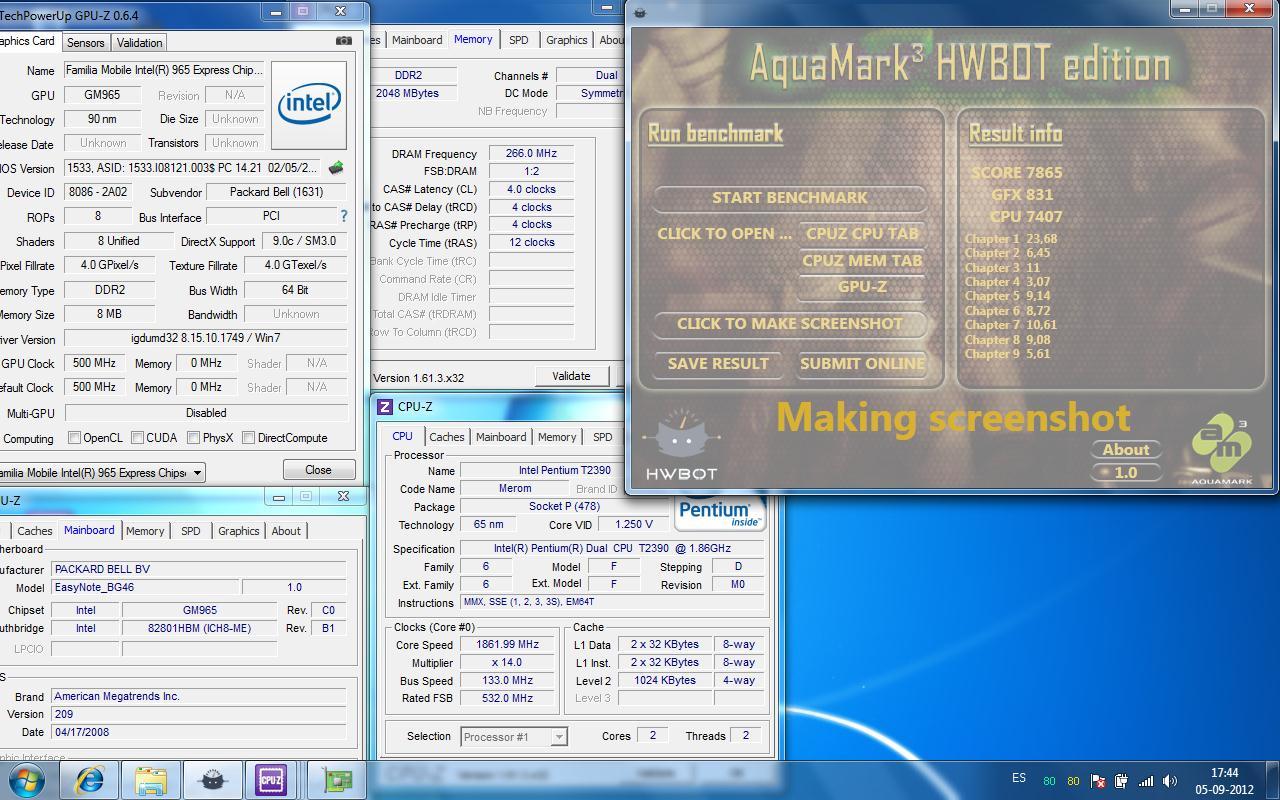Click the 1.0 version label in AquaMark
The width and height of the screenshot is (1280, 800).
point(1126,472)
